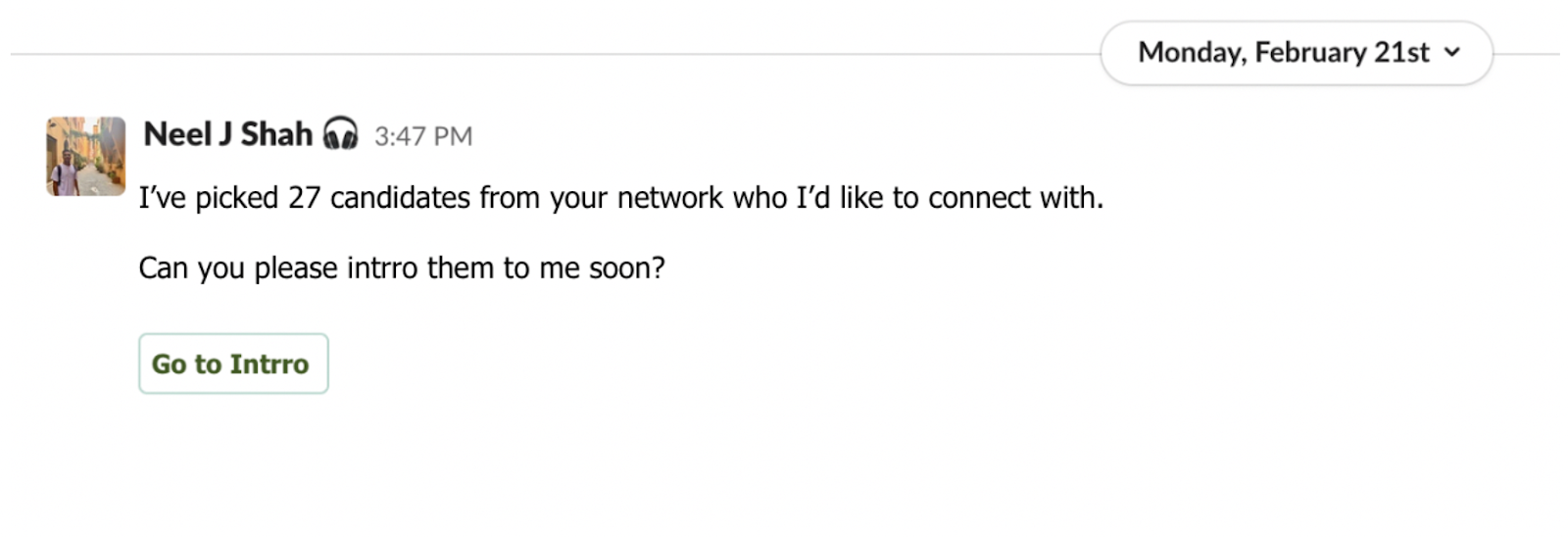Select the message about 27 candidates
Viewport: 1568px width, 537px height.
pyautogui.click(x=620, y=198)
